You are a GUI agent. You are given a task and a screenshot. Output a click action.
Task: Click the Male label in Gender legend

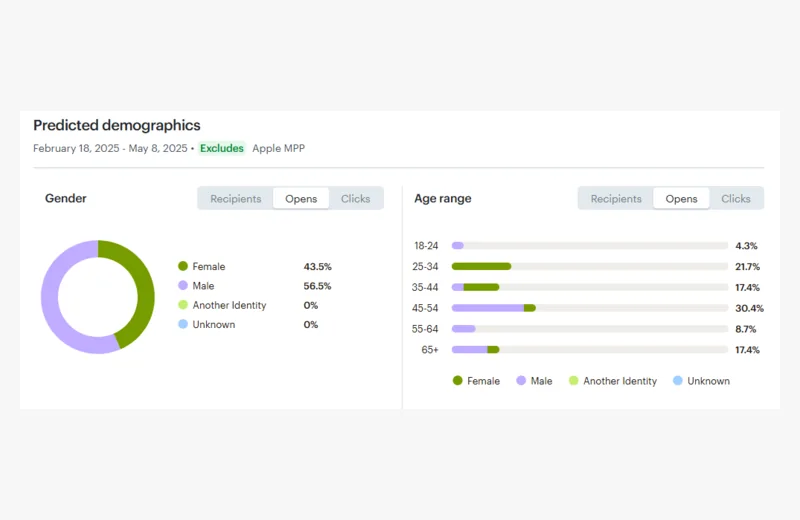(203, 286)
